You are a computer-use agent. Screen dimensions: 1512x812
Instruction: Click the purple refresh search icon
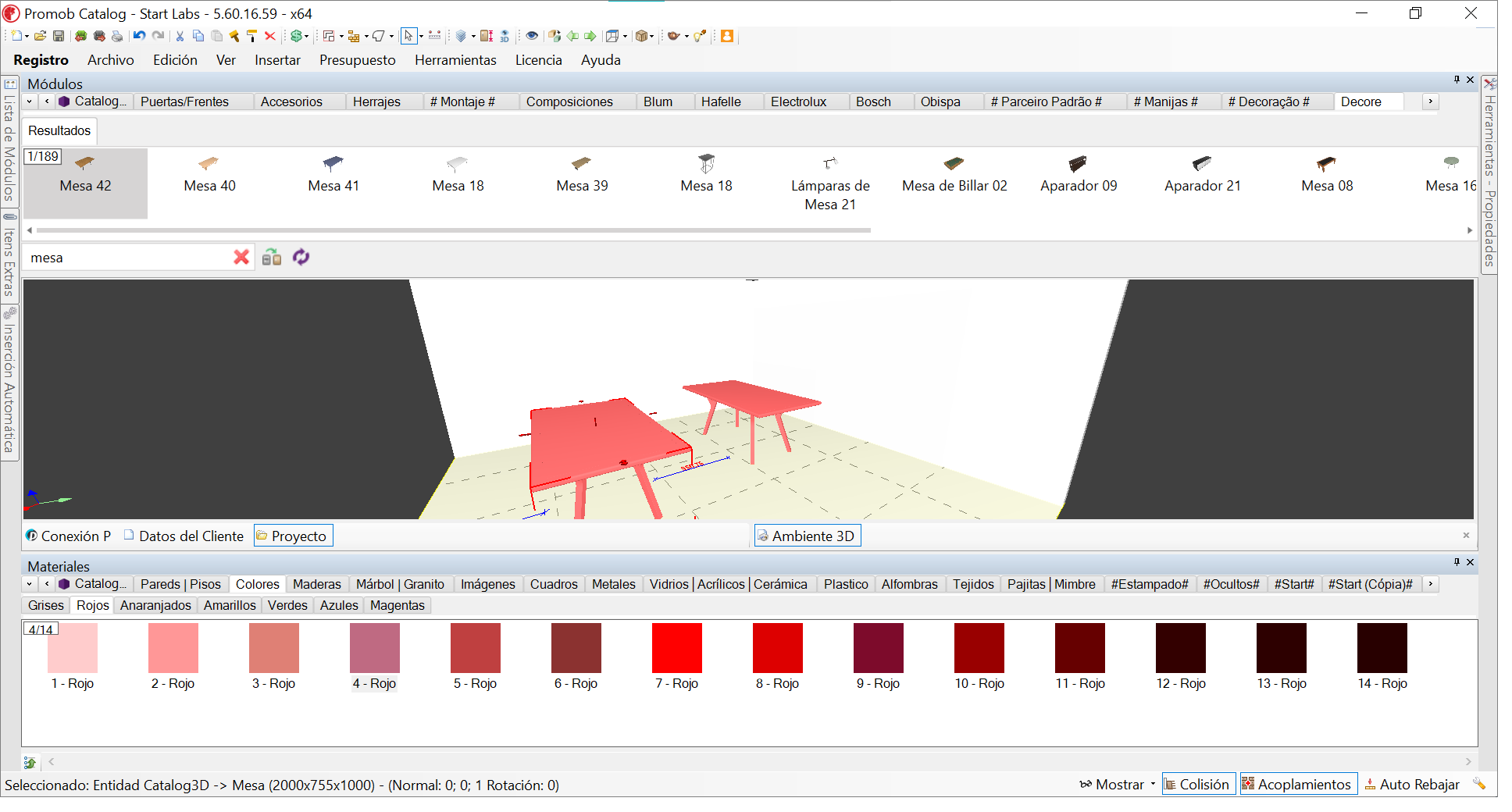pyautogui.click(x=301, y=257)
